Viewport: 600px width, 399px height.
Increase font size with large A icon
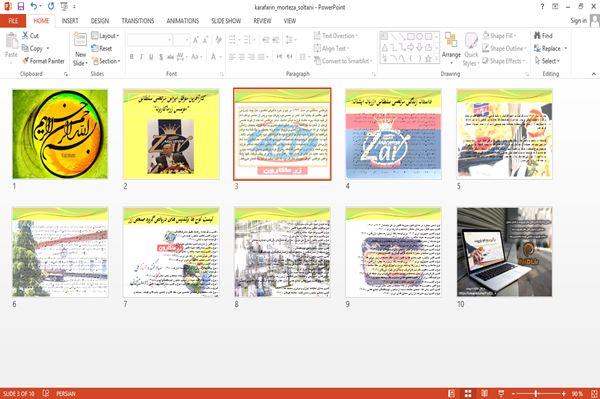[196, 40]
